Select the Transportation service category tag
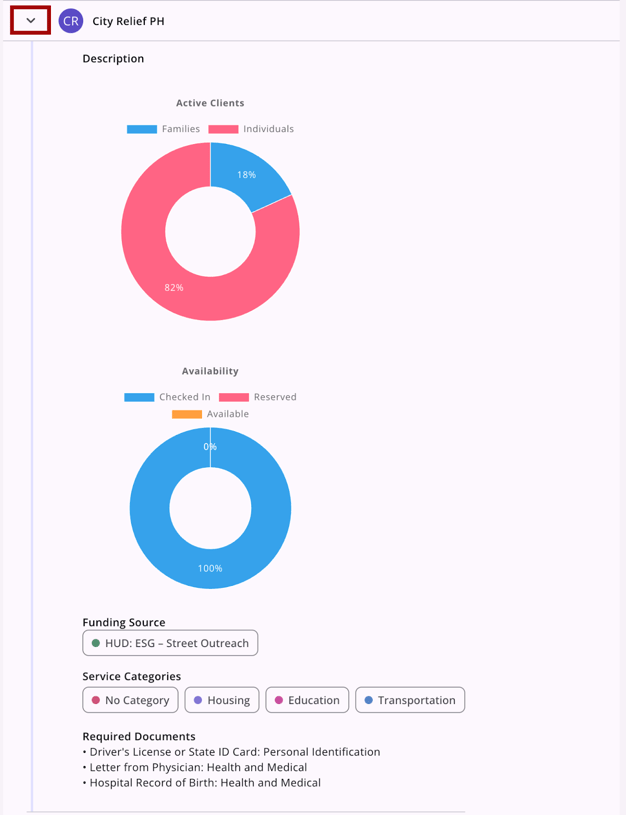The height and width of the screenshot is (815, 626). (410, 700)
